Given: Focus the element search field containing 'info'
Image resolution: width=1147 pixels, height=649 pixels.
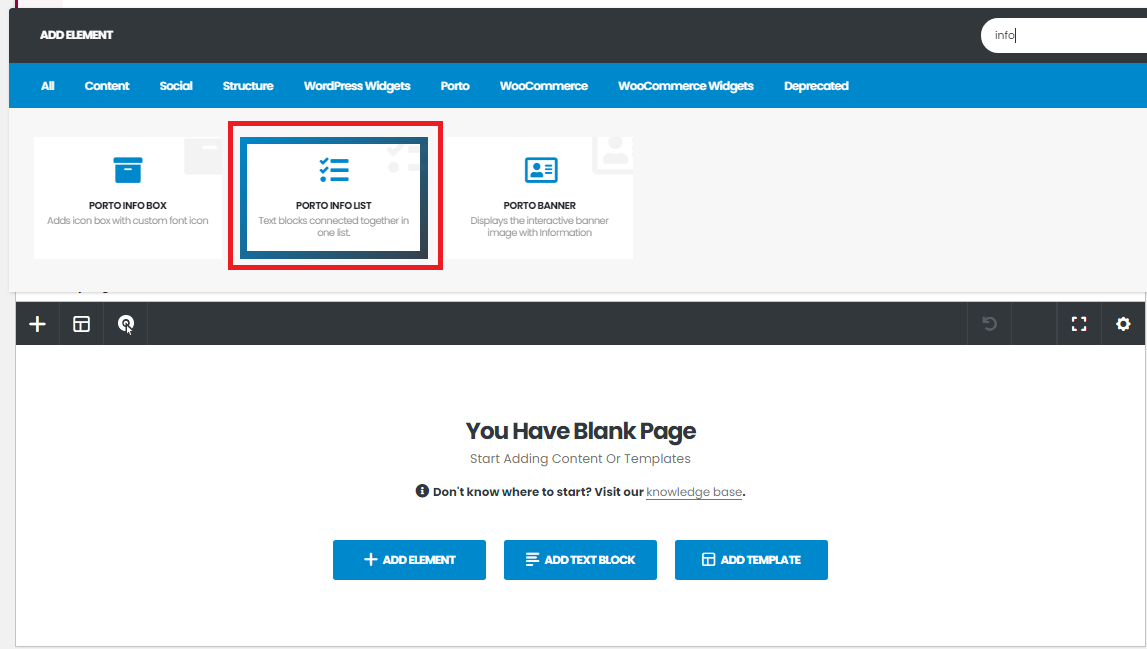Looking at the screenshot, I should click(x=1064, y=35).
